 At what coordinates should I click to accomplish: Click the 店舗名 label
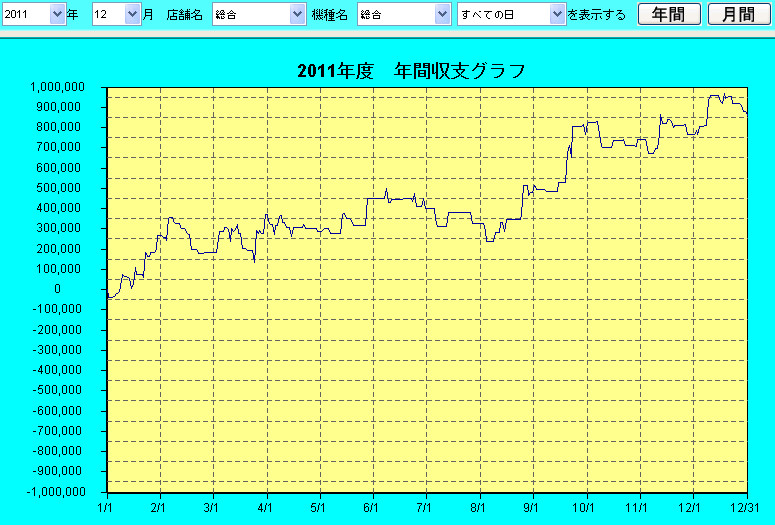(184, 15)
